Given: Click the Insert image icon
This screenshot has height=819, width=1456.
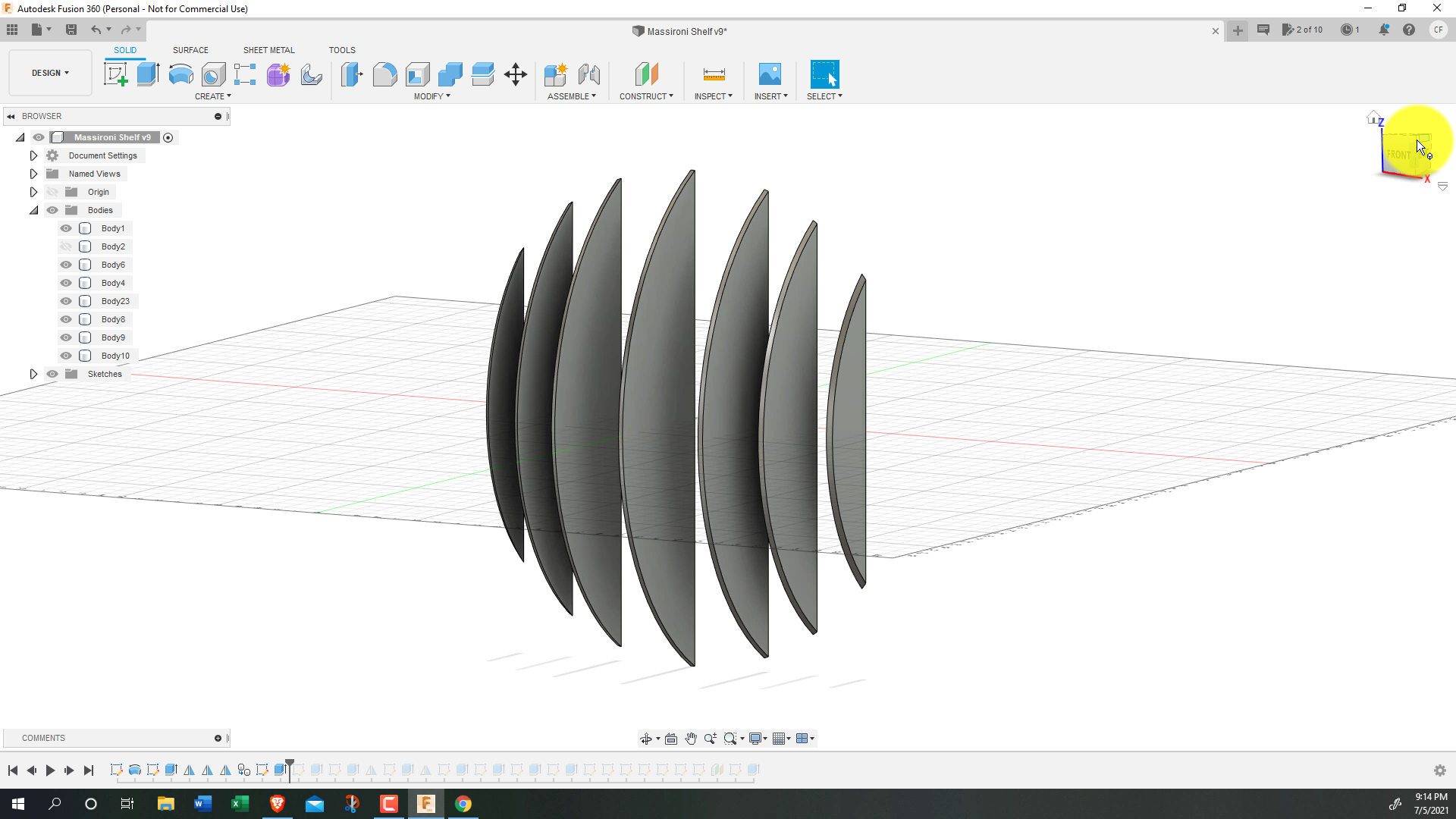Looking at the screenshot, I should pos(770,74).
